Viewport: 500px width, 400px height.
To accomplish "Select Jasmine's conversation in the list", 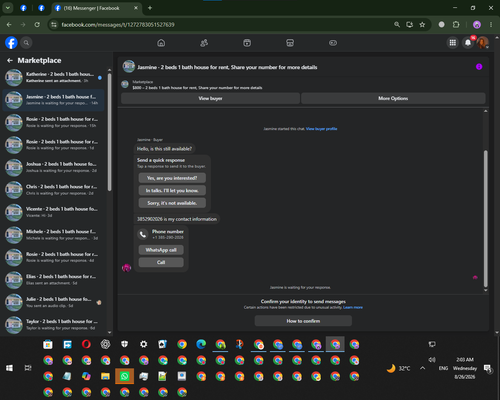I will [x=53, y=100].
